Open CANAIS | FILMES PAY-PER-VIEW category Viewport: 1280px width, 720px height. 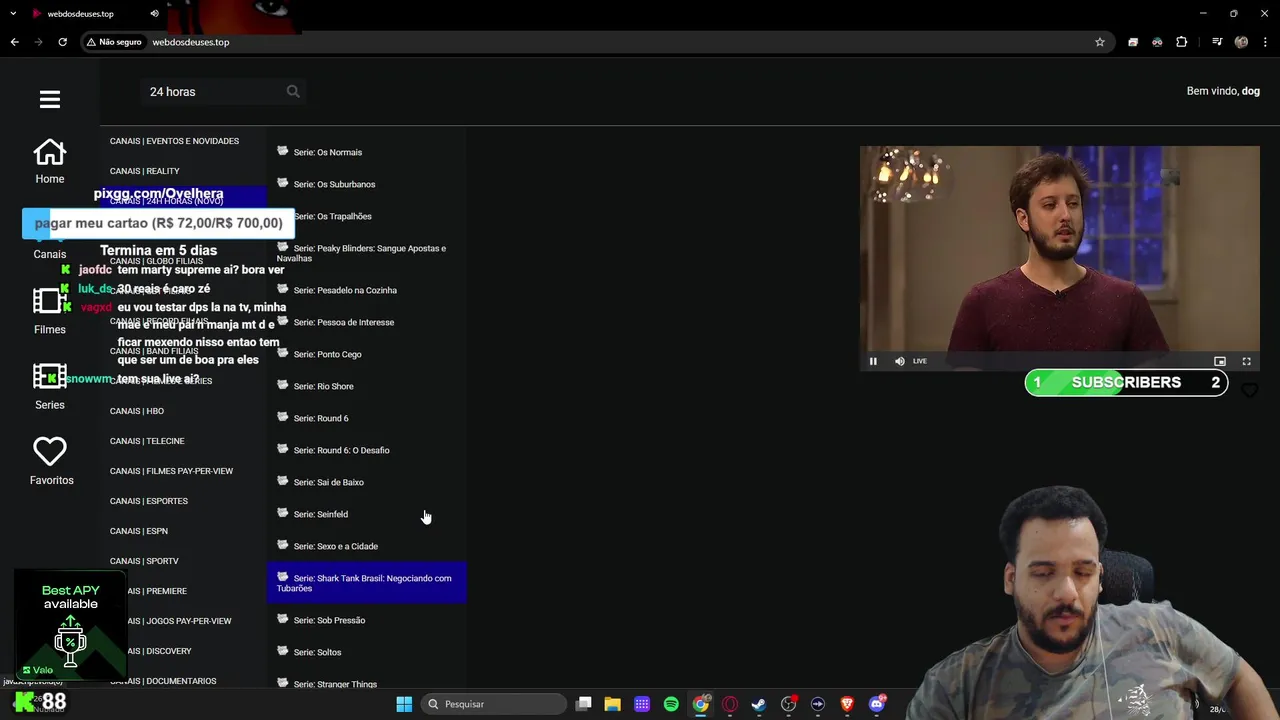pos(171,471)
